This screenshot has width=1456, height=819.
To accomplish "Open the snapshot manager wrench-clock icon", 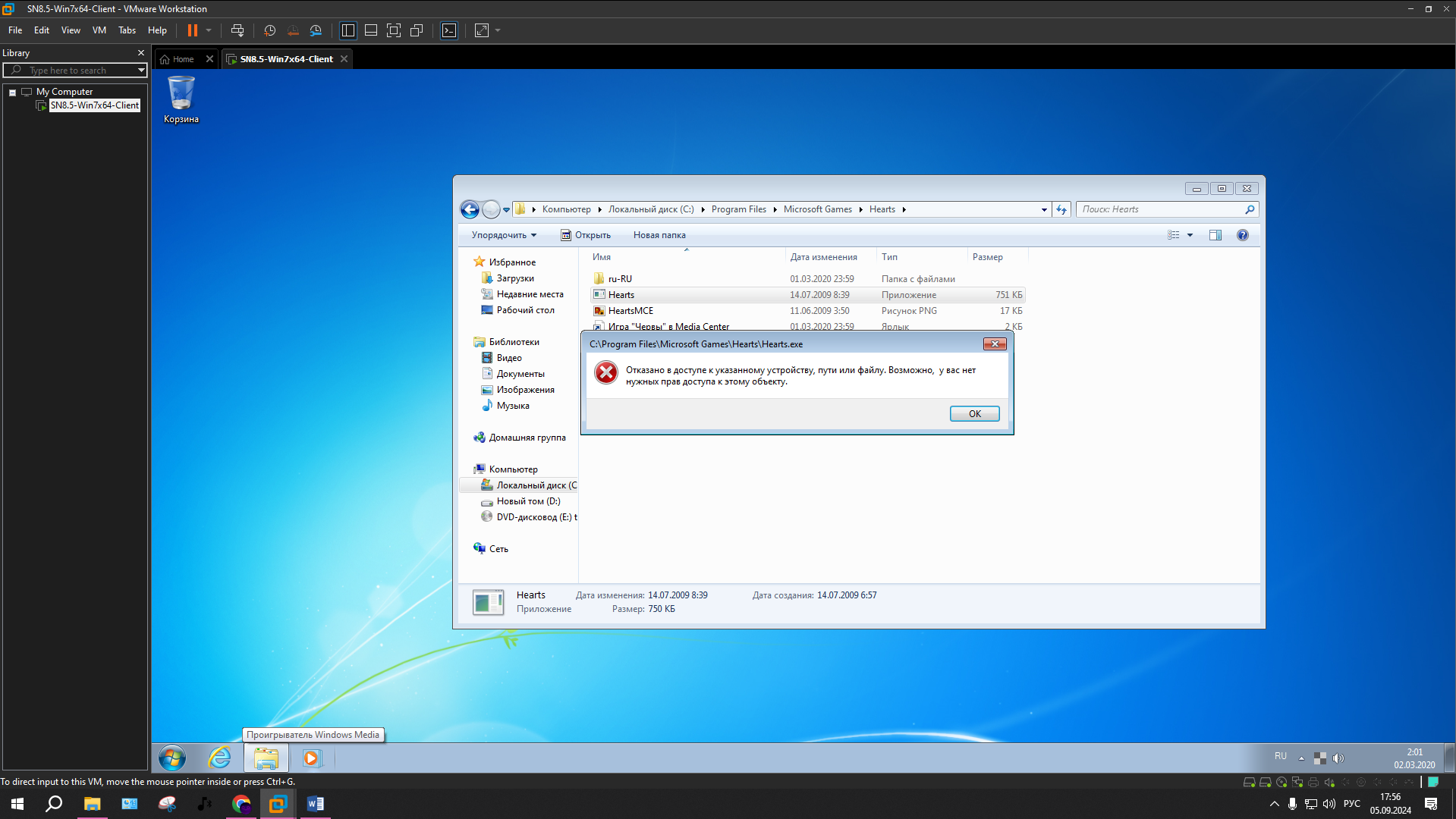I will 316,30.
